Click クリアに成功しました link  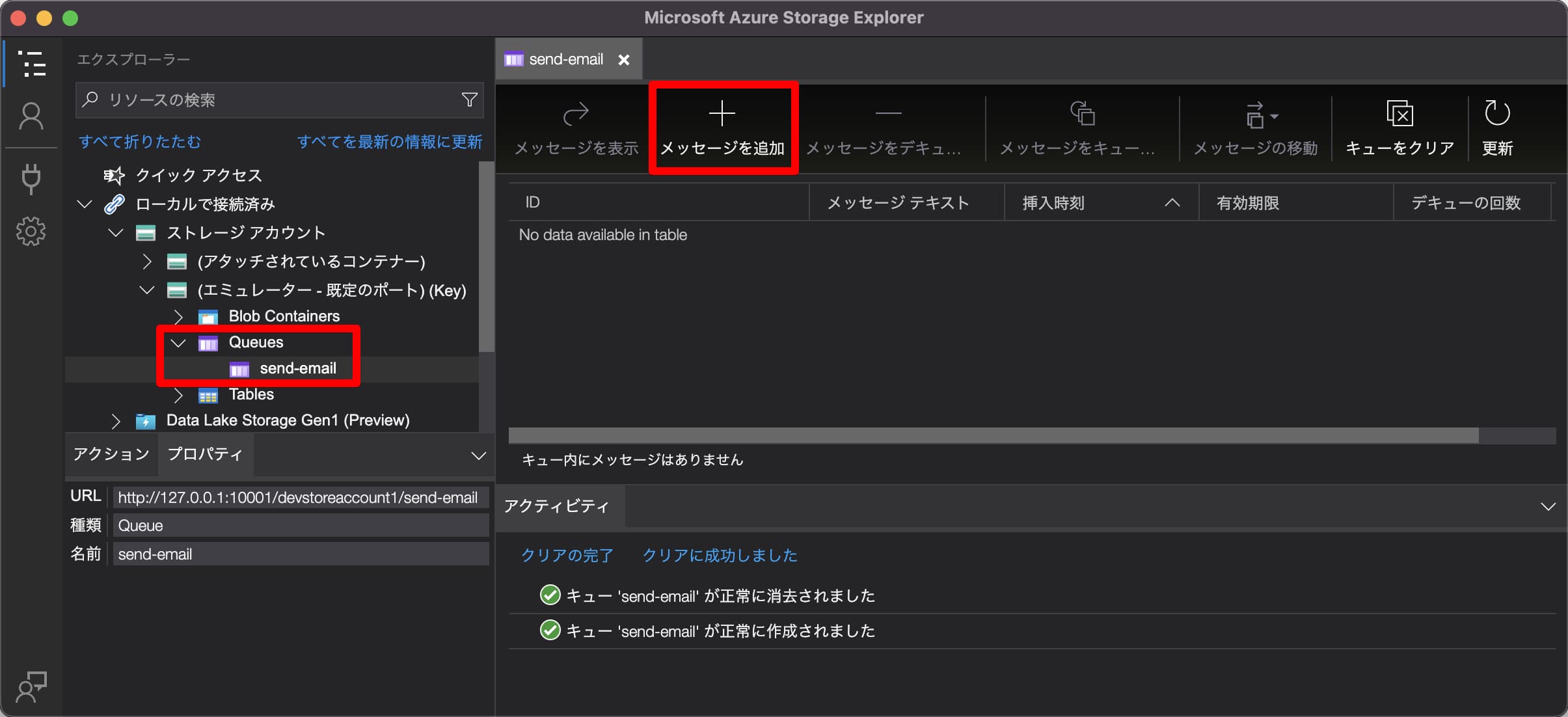pos(720,555)
